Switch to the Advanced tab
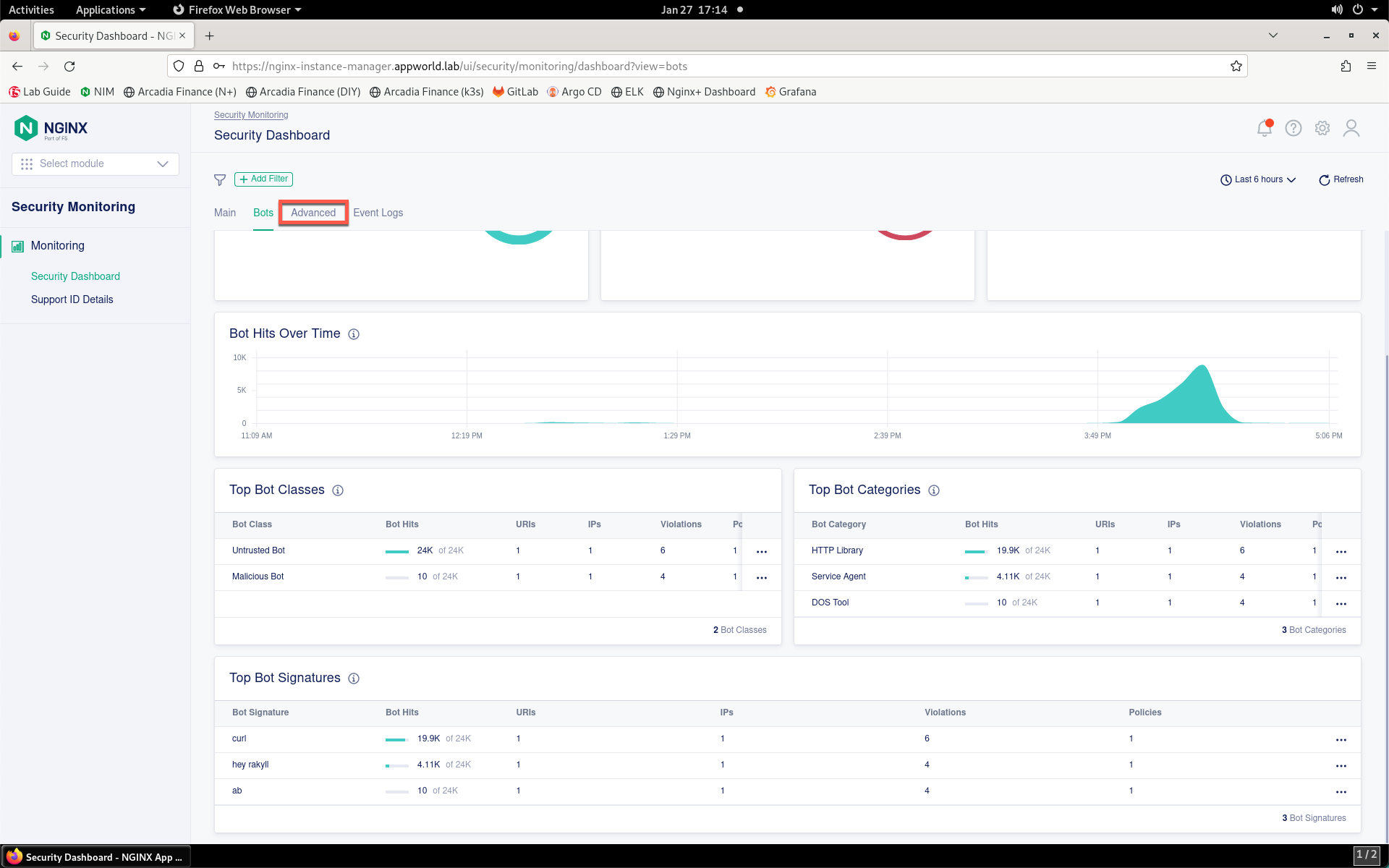1389x868 pixels. [x=313, y=213]
